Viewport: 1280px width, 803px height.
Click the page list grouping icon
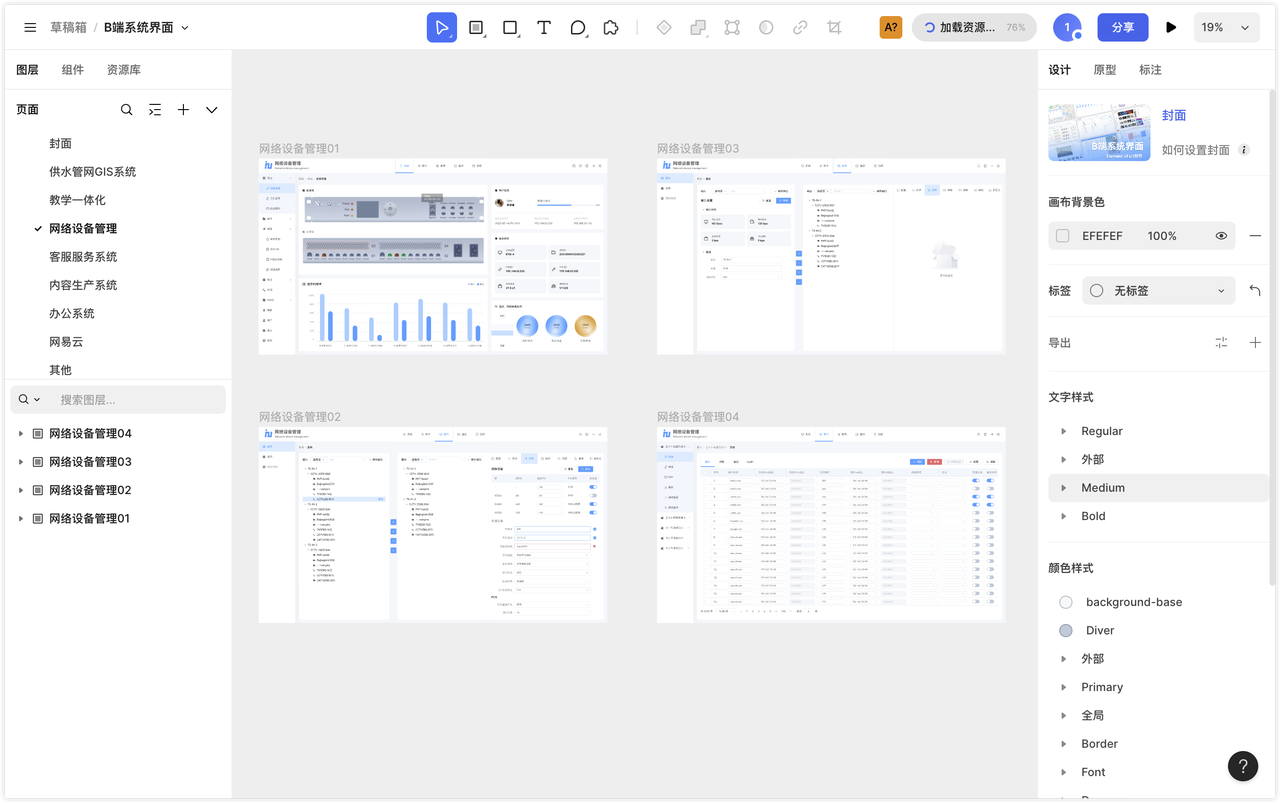point(155,110)
